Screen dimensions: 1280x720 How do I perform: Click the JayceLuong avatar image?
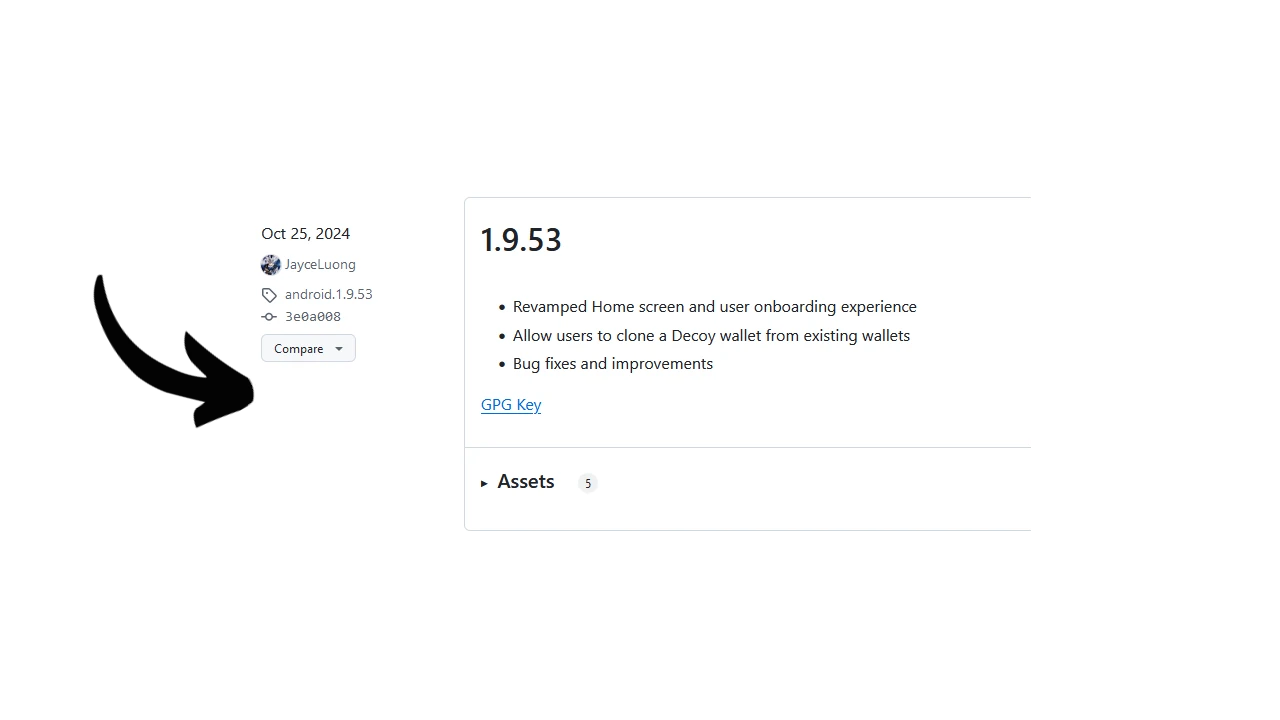pyautogui.click(x=270, y=265)
